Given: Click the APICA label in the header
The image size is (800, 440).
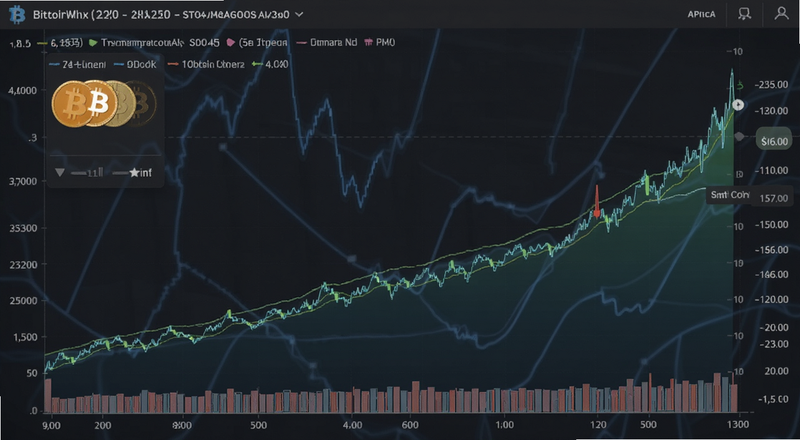Looking at the screenshot, I should pos(701,14).
